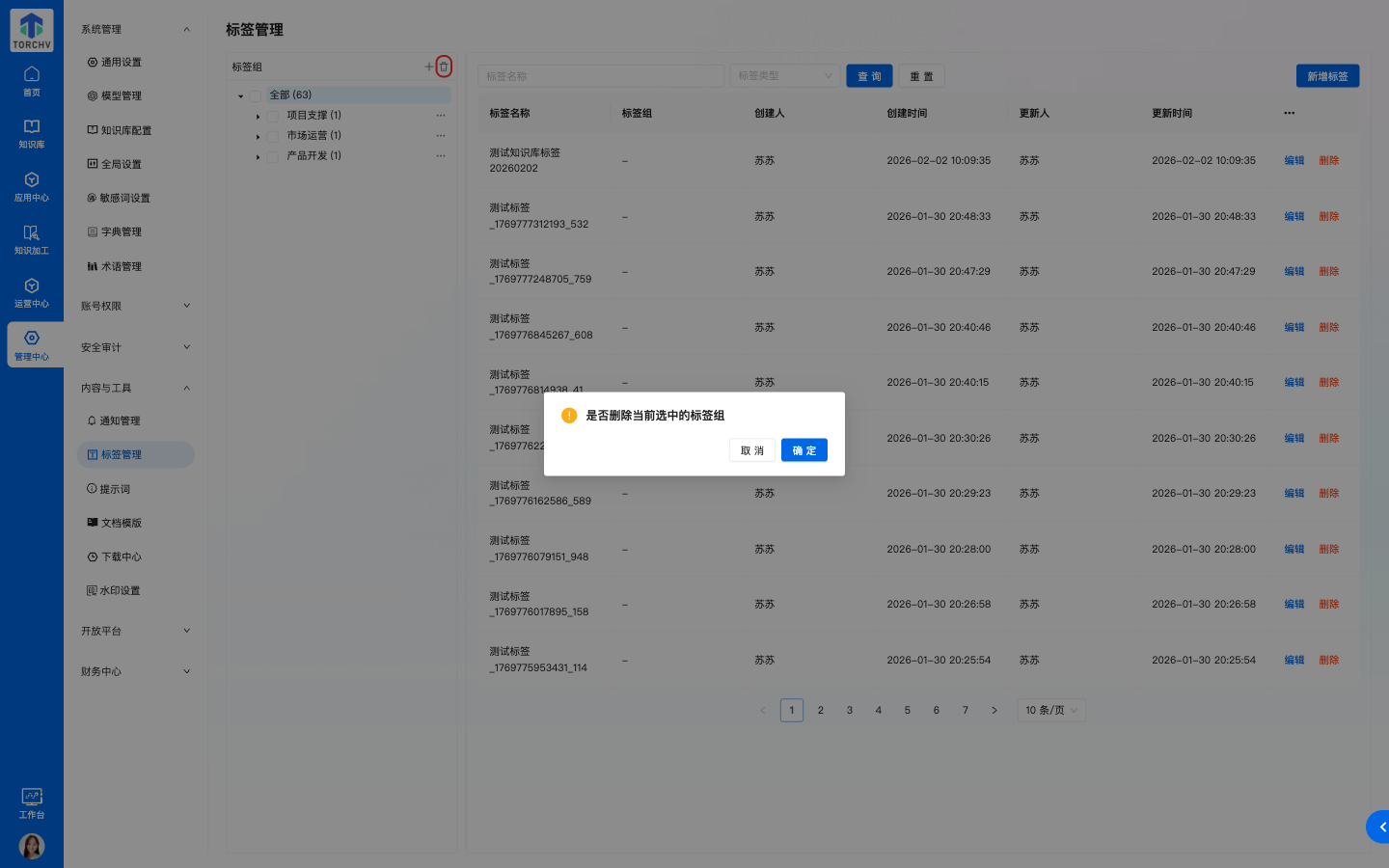Open 通用设置 menu item
Image resolution: width=1389 pixels, height=868 pixels.
pos(122,63)
